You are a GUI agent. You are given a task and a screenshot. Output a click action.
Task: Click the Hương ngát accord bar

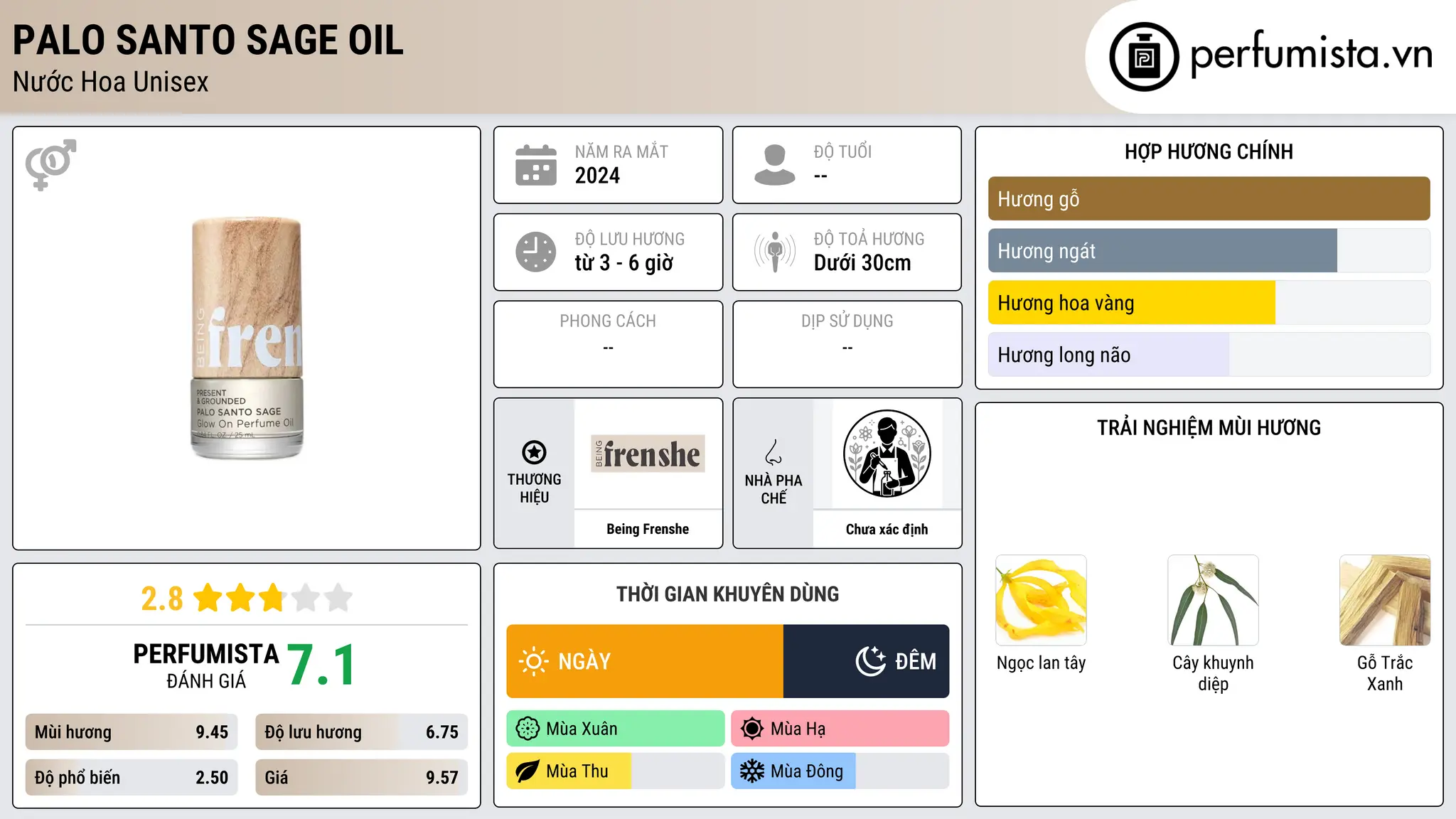(x=1209, y=251)
